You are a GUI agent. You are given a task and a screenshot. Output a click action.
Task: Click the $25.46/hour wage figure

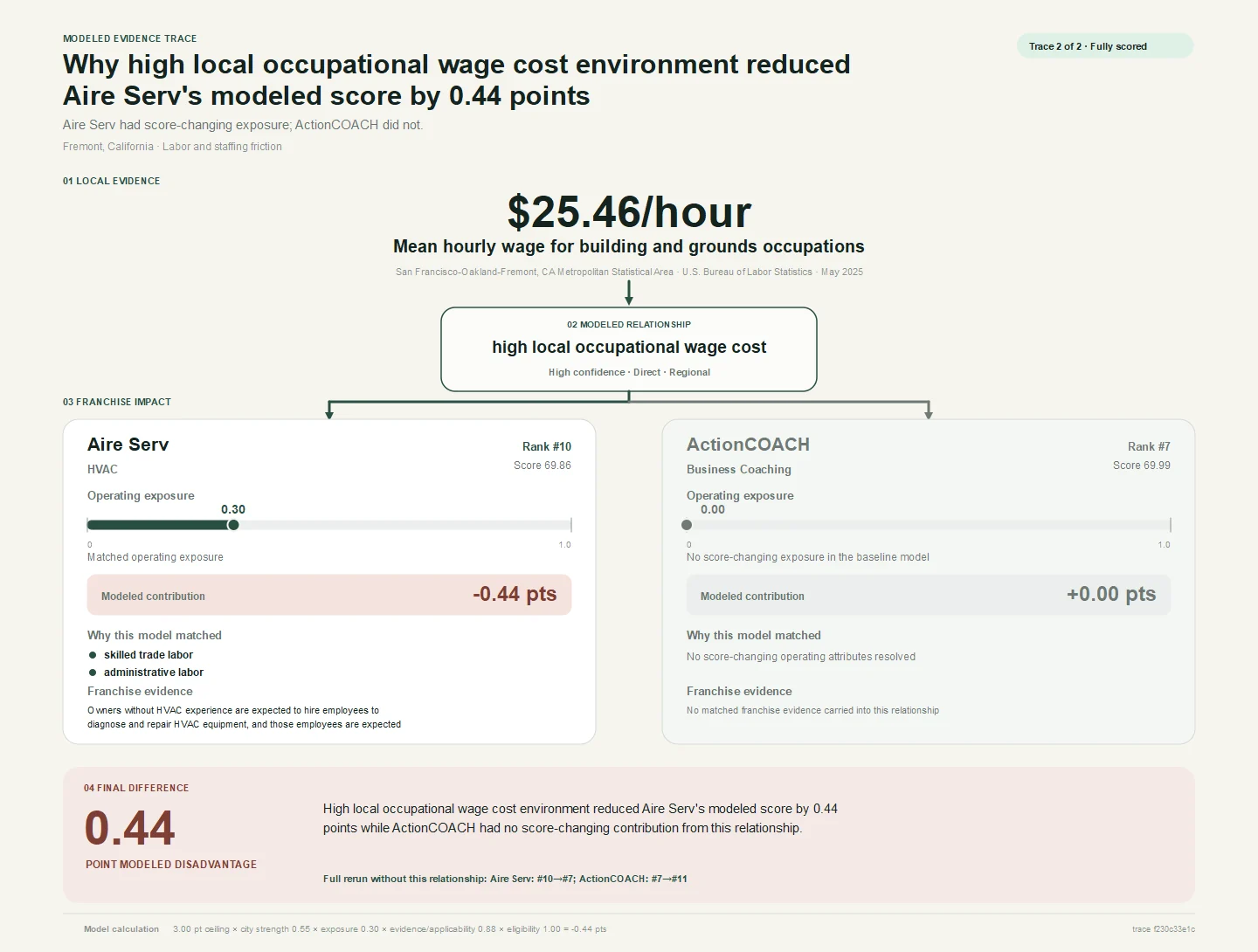click(629, 212)
